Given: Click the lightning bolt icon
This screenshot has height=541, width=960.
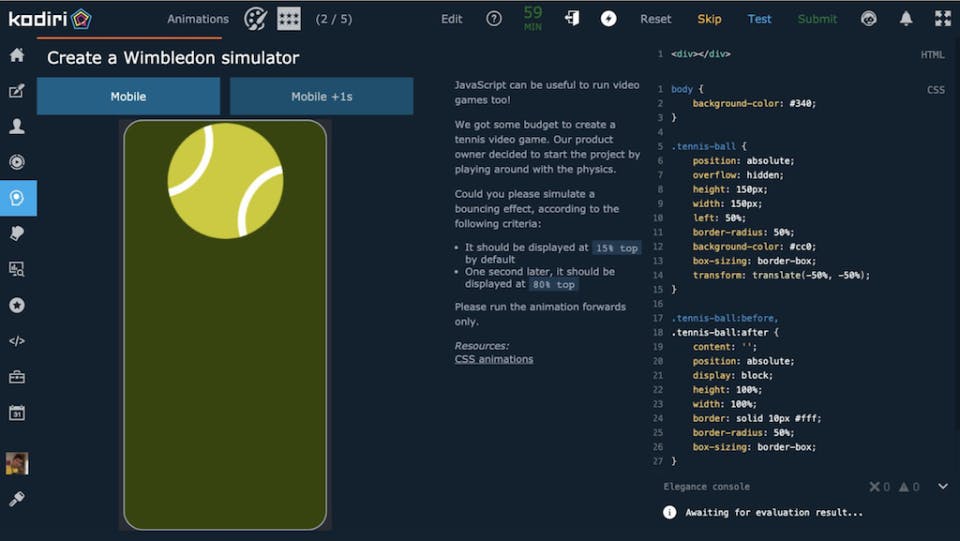Looking at the screenshot, I should coord(608,18).
